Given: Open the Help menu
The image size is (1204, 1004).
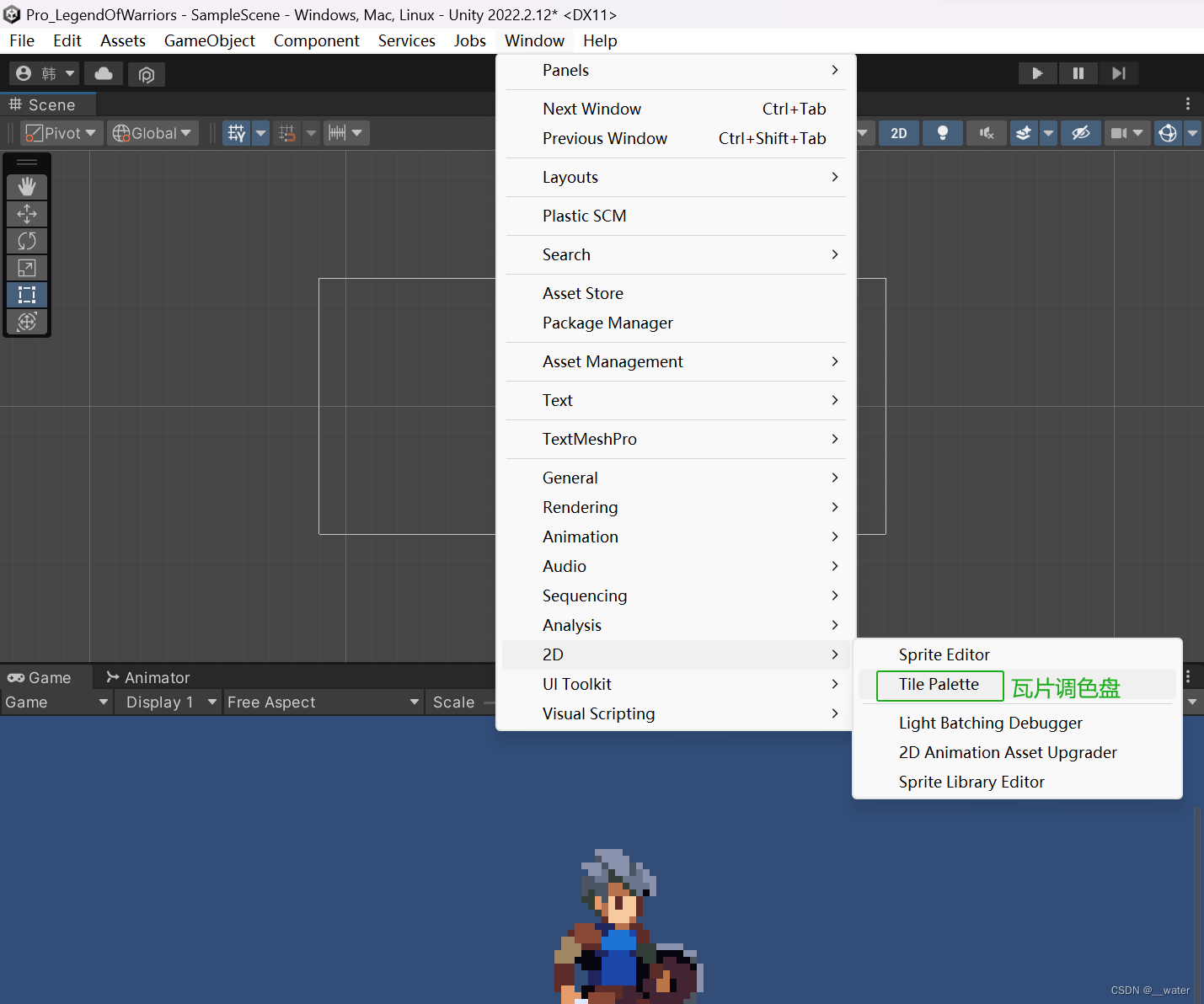Looking at the screenshot, I should point(600,40).
